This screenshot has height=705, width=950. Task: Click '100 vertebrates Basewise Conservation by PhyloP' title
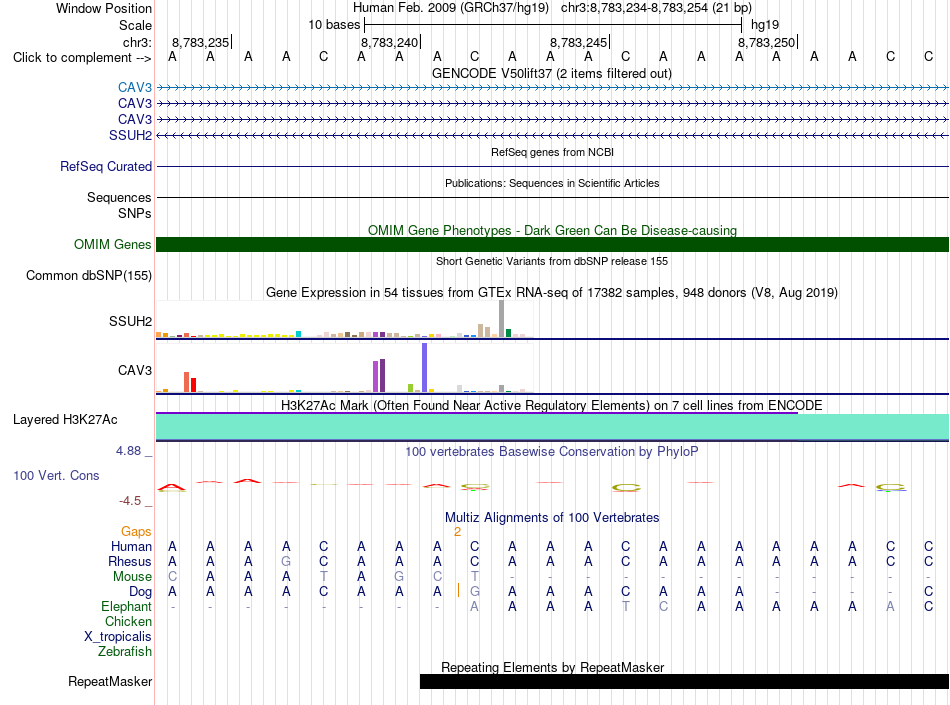[552, 451]
